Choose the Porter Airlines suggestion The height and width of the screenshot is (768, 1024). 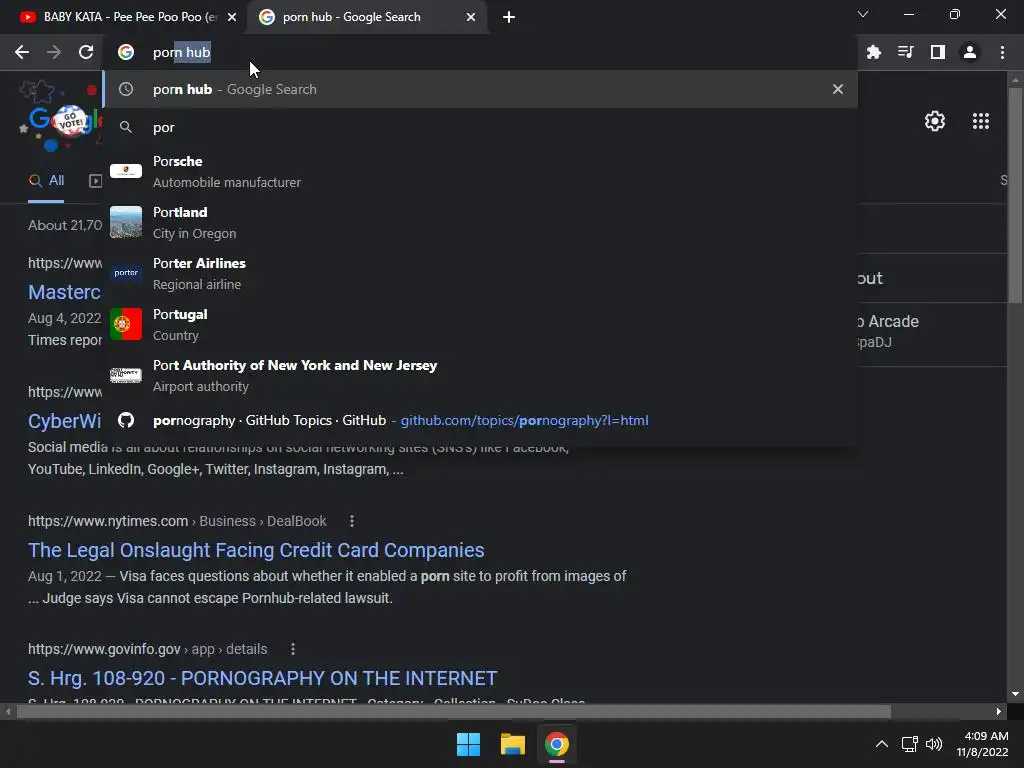479,273
